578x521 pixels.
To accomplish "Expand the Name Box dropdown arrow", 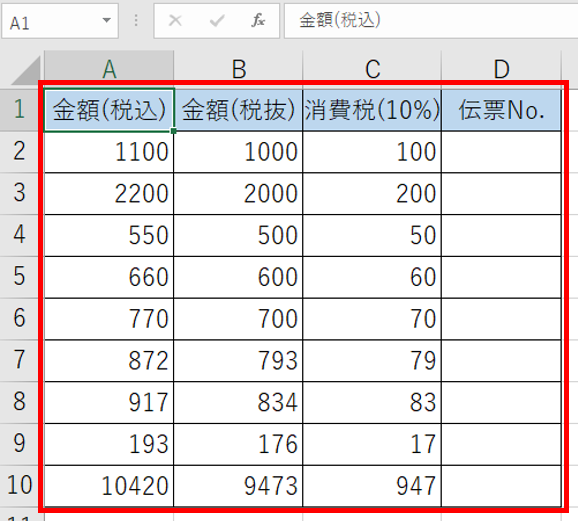I will point(107,21).
